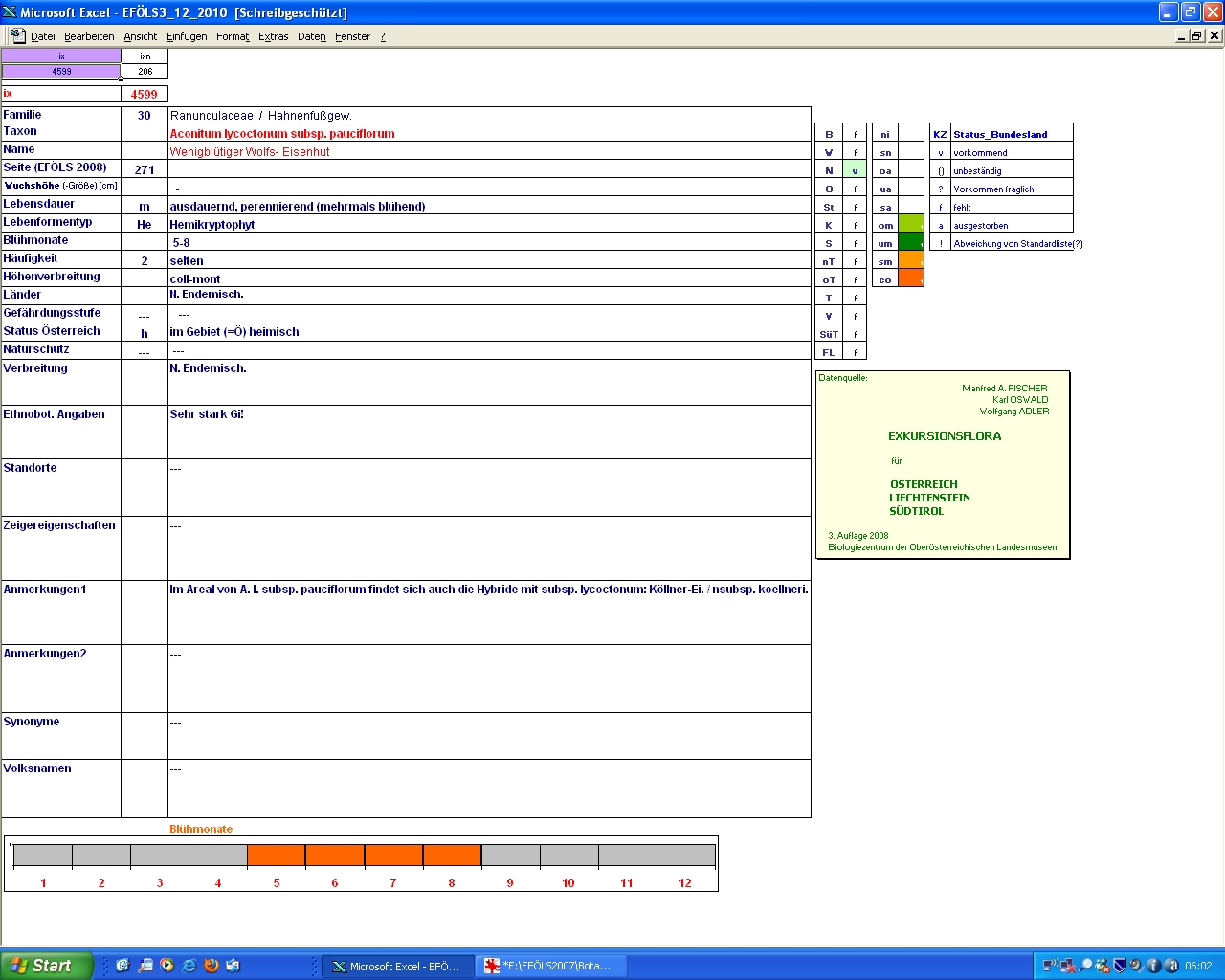Click the Anmerkungen1 text about Köllner-Ei.
The height and width of the screenshot is (980, 1225).
tap(489, 590)
